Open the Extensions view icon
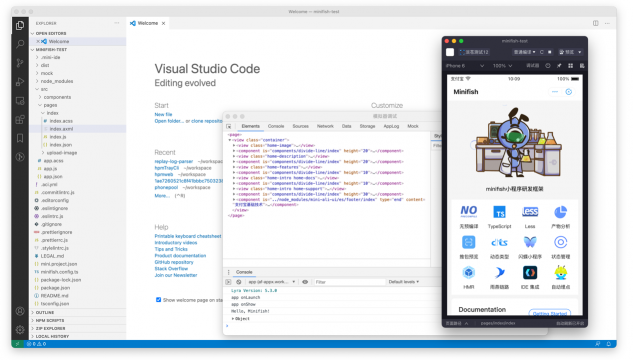 [20, 119]
